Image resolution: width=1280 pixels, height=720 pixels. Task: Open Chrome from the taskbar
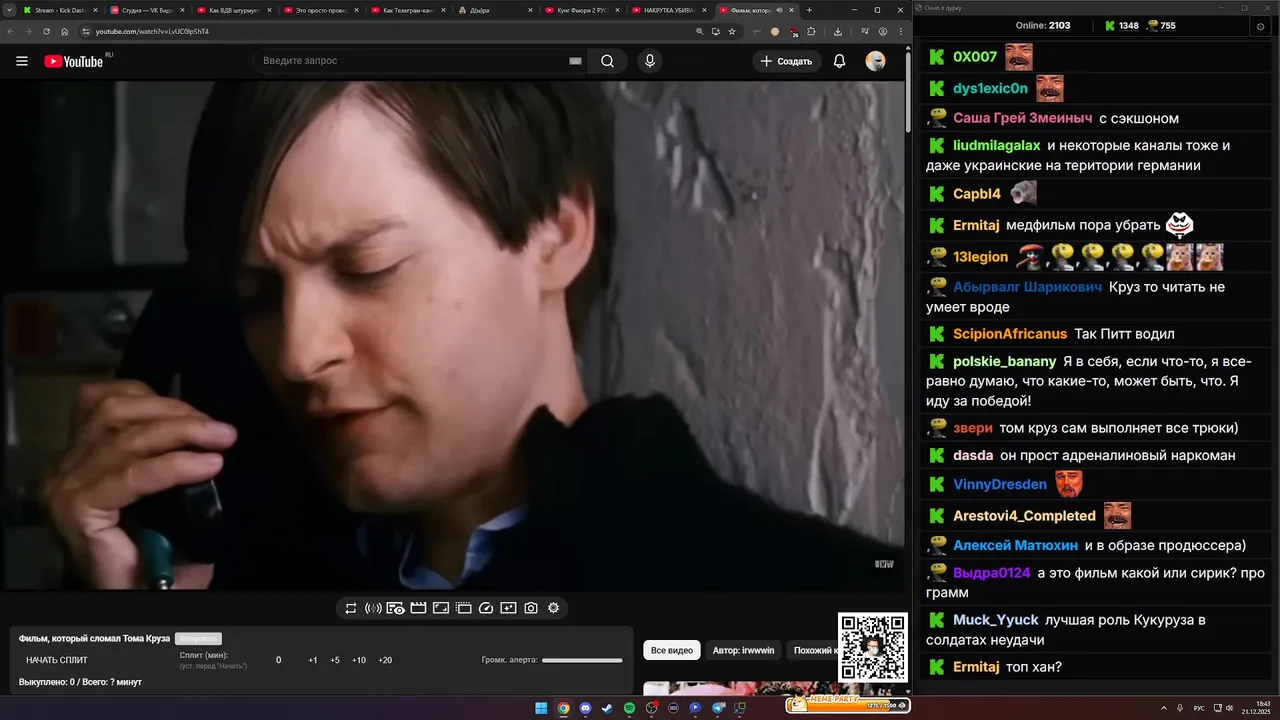click(x=563, y=708)
